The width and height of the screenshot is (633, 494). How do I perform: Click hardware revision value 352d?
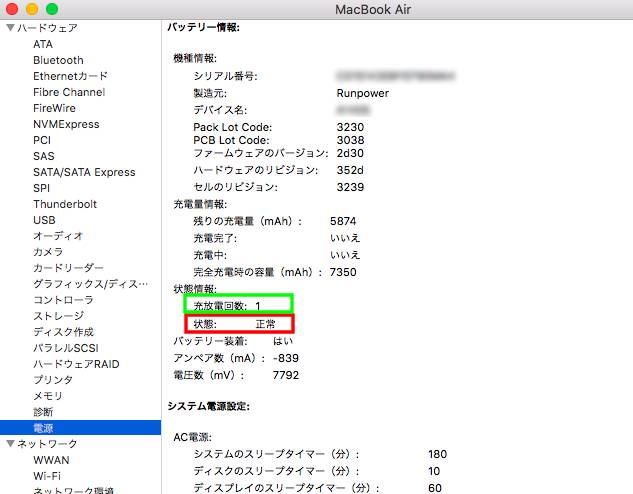coord(350,170)
